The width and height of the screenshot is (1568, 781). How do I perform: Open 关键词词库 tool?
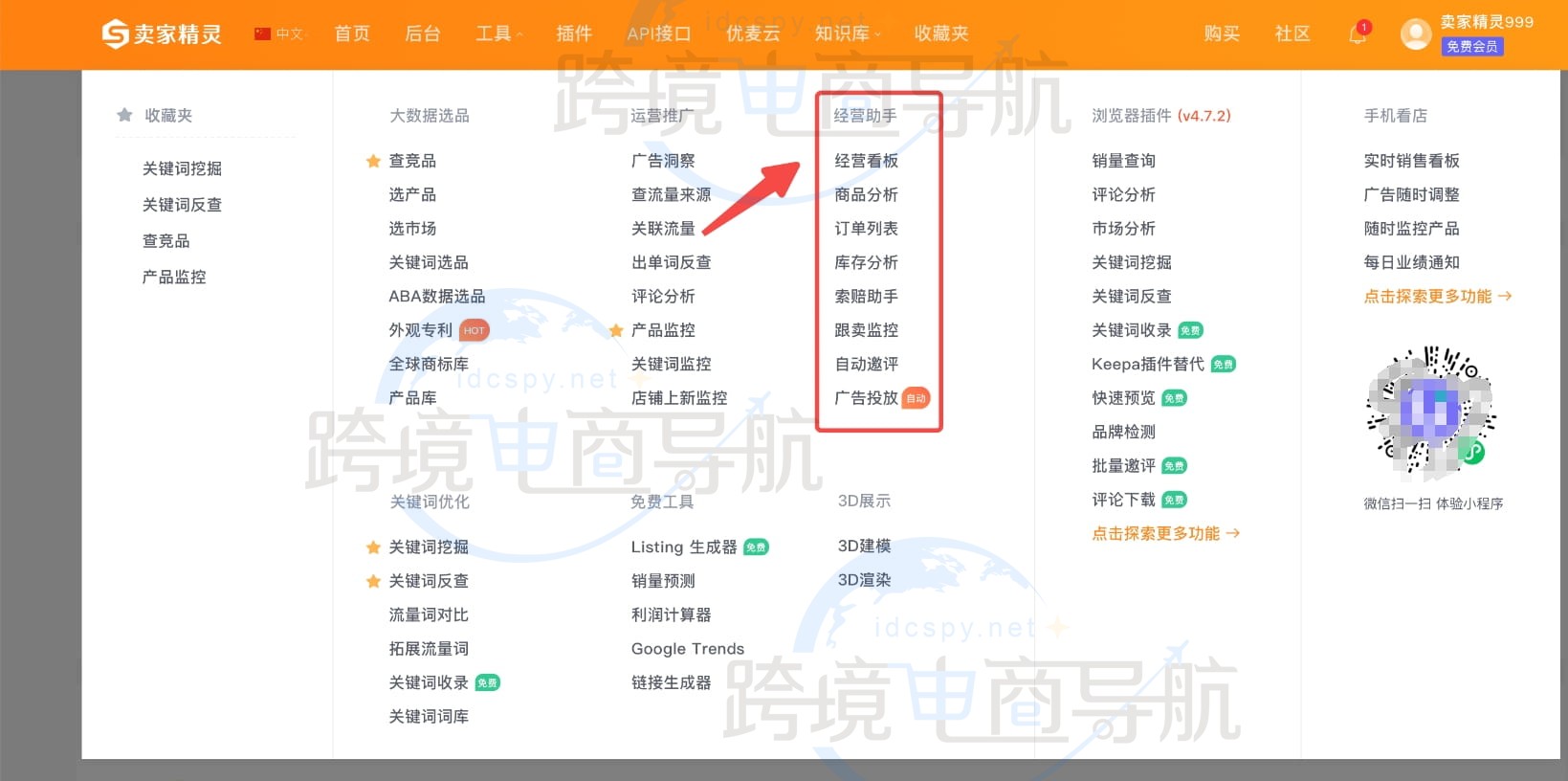pyautogui.click(x=429, y=717)
